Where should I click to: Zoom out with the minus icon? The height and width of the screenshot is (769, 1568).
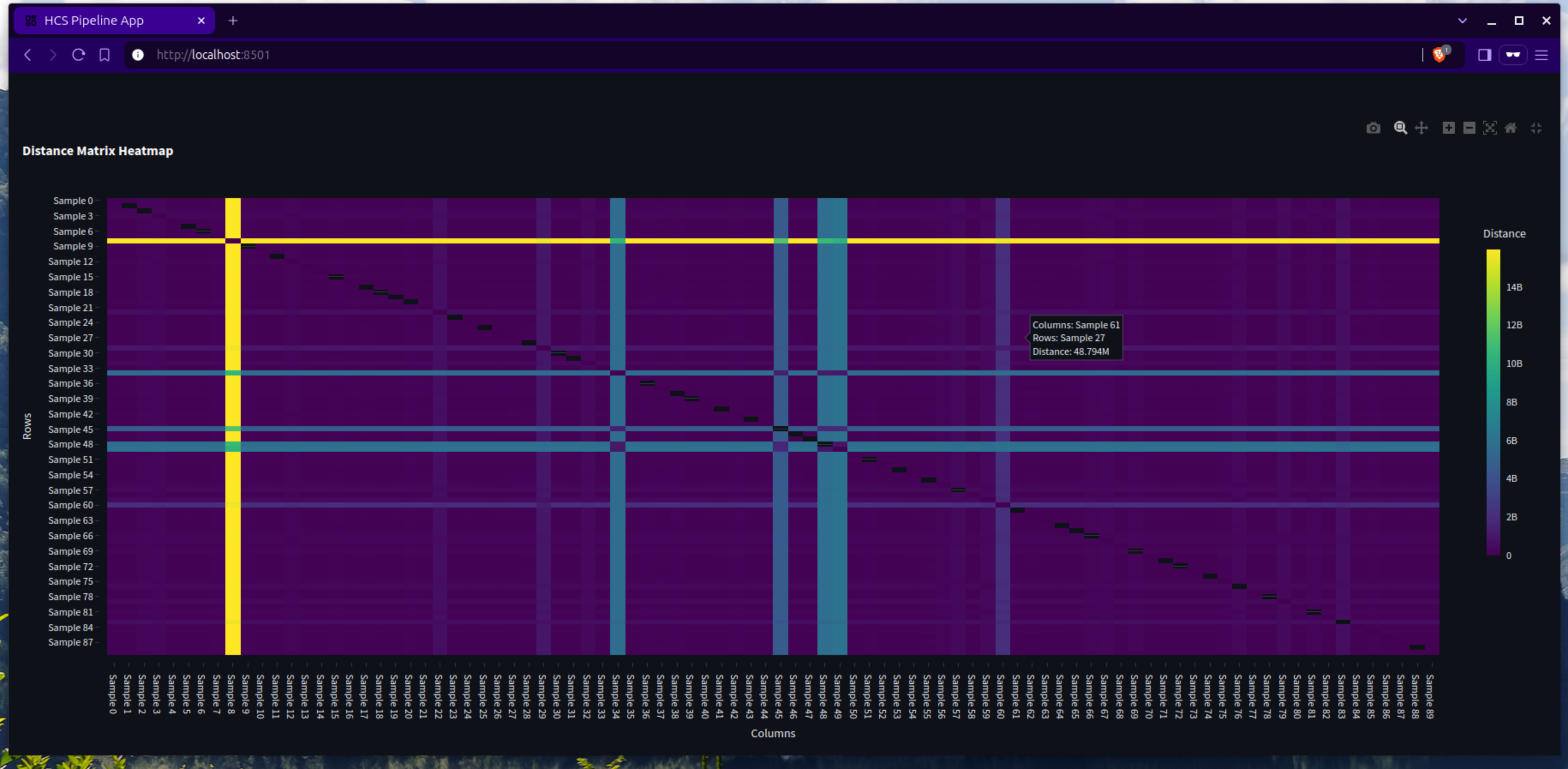click(1469, 128)
